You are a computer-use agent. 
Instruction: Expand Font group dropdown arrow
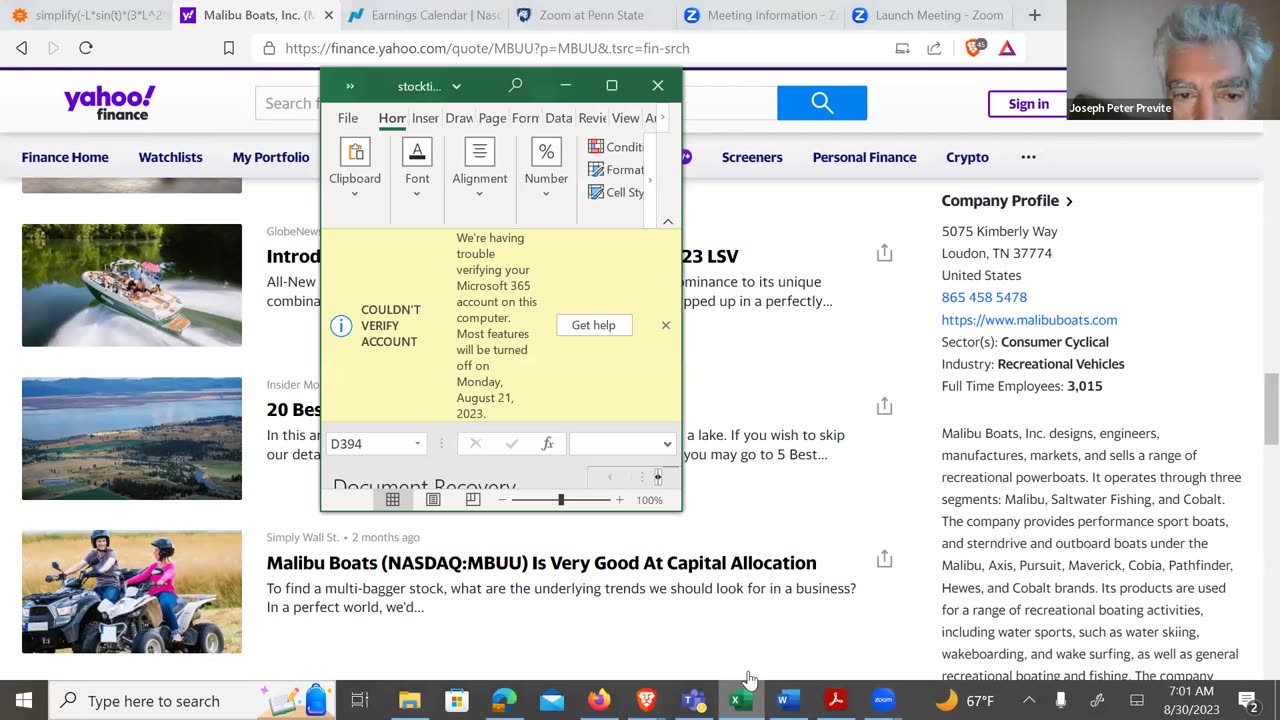coord(417,194)
